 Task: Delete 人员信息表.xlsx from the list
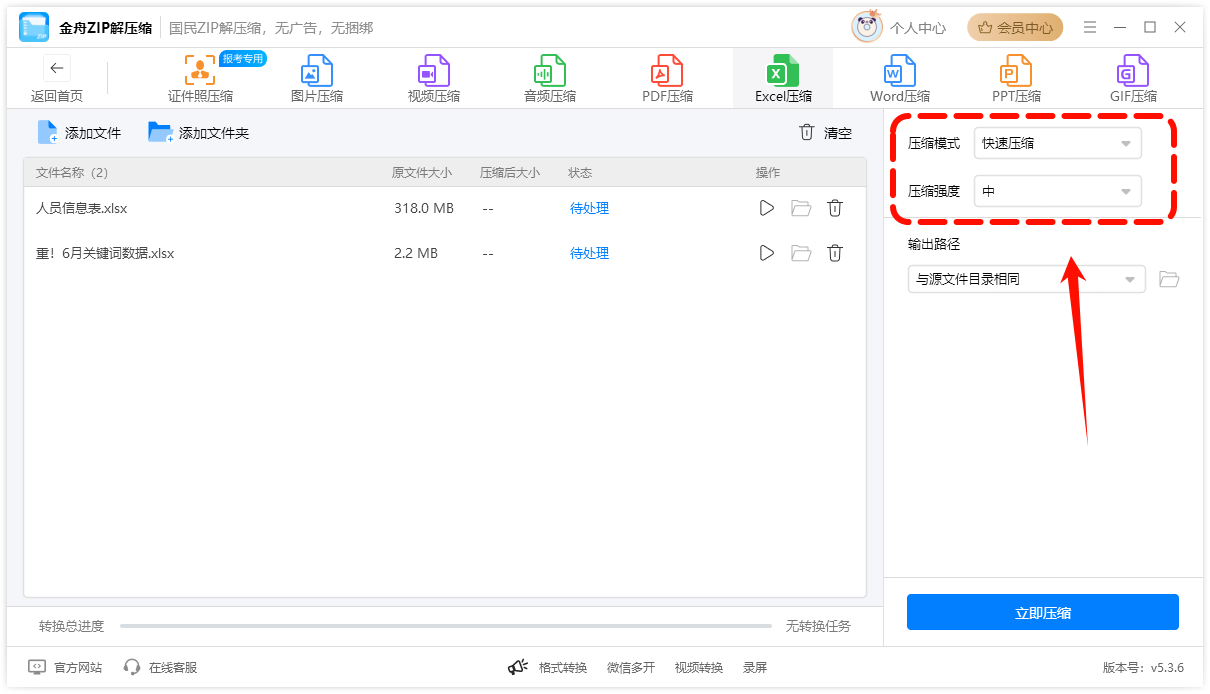(x=835, y=208)
